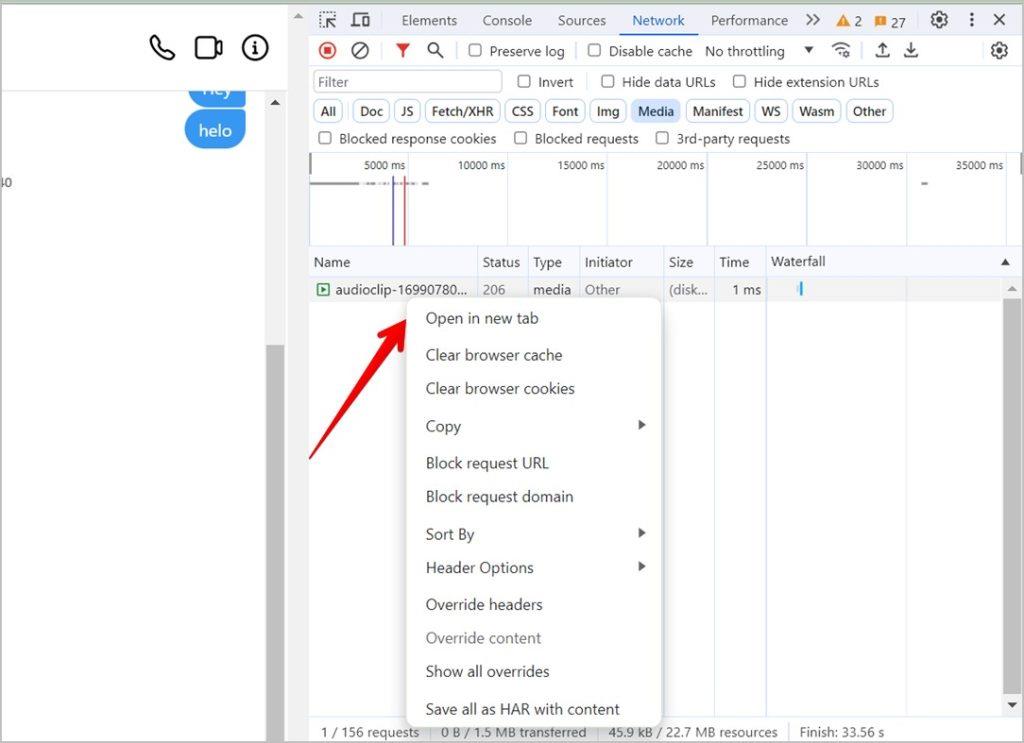Viewport: 1024px width, 743px height.
Task: Choose Open in new tab
Action: pos(482,319)
